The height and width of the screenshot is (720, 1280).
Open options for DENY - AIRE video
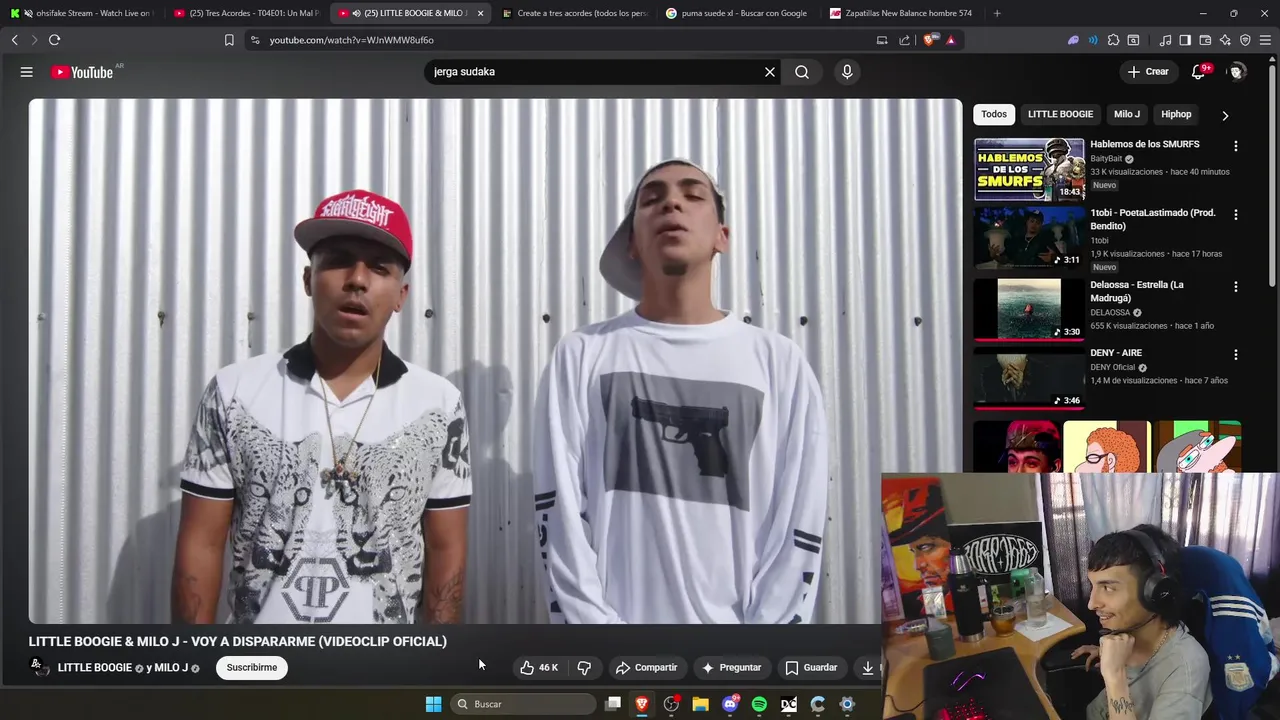(1236, 355)
